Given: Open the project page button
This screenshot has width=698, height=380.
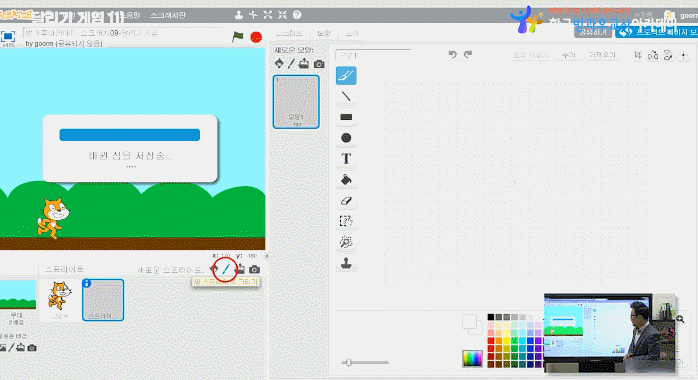Looking at the screenshot, I should pos(657,32).
